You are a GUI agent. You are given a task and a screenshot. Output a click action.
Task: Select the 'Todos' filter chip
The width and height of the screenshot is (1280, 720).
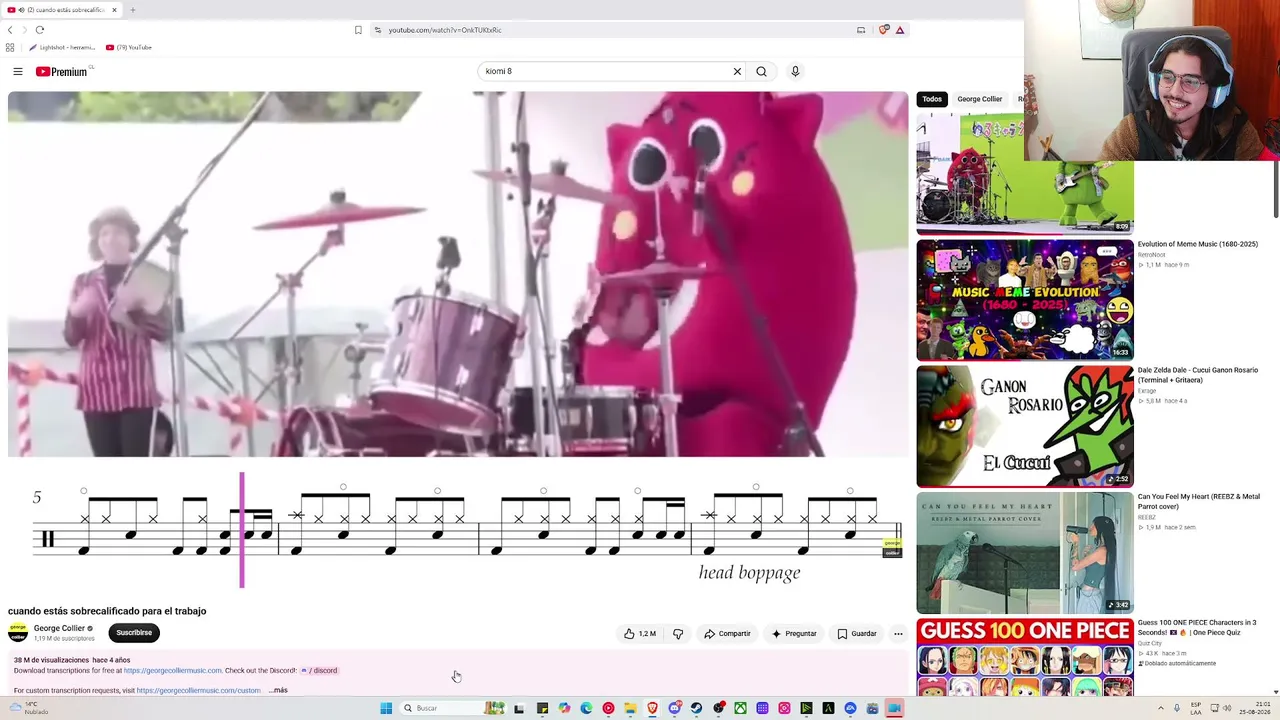click(932, 99)
